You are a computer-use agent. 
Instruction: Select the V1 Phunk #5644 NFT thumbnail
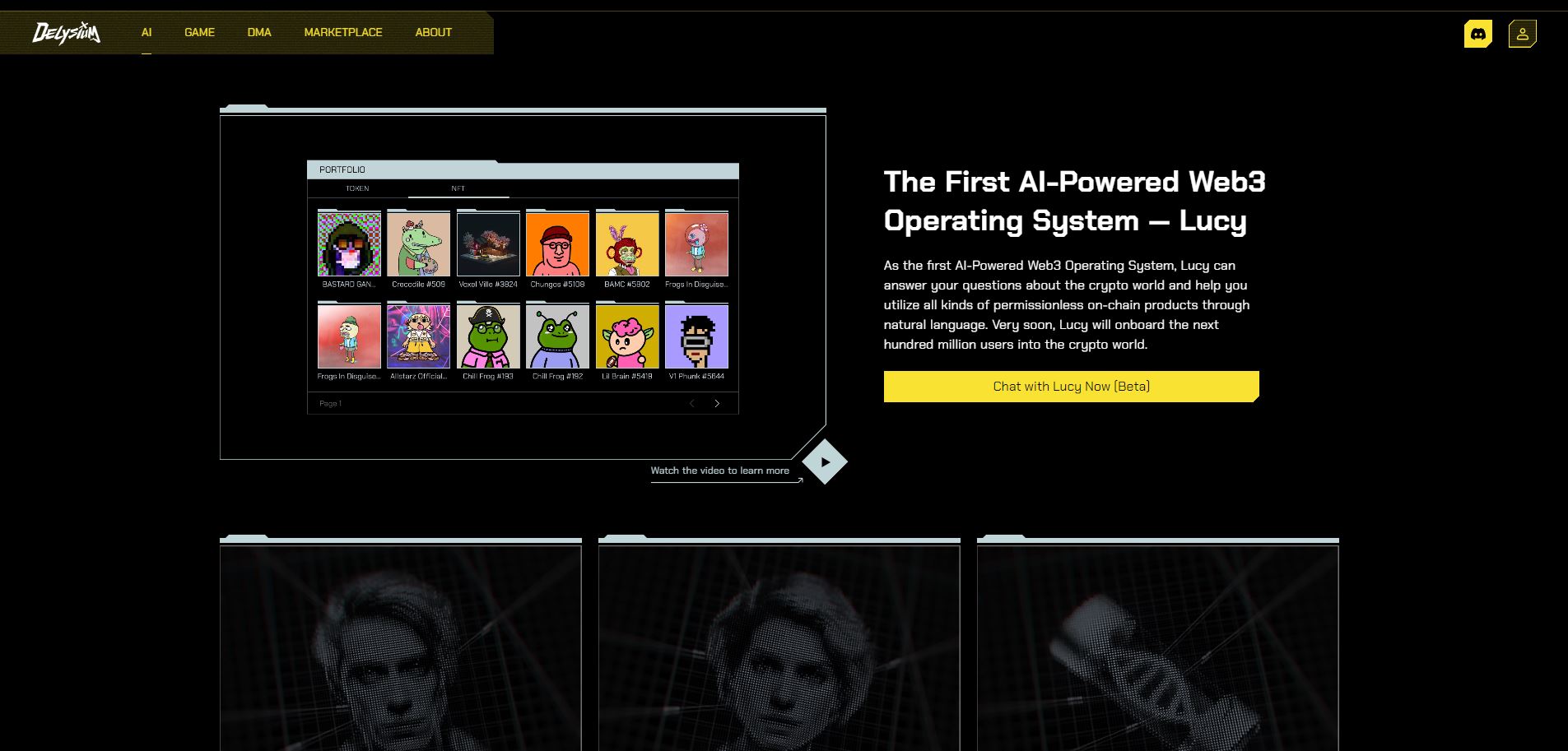(697, 336)
